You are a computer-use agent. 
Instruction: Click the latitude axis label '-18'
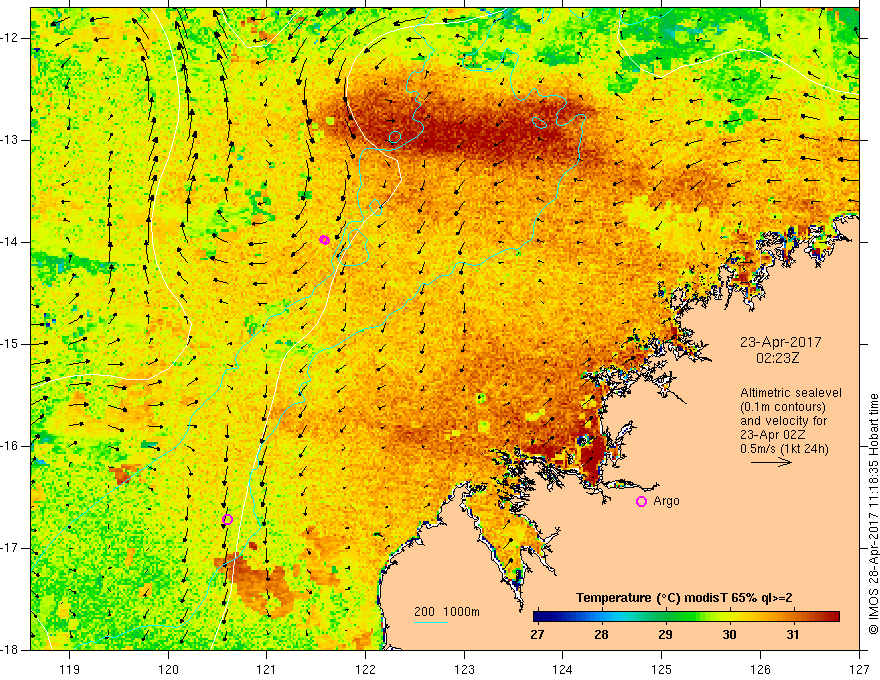[11, 650]
